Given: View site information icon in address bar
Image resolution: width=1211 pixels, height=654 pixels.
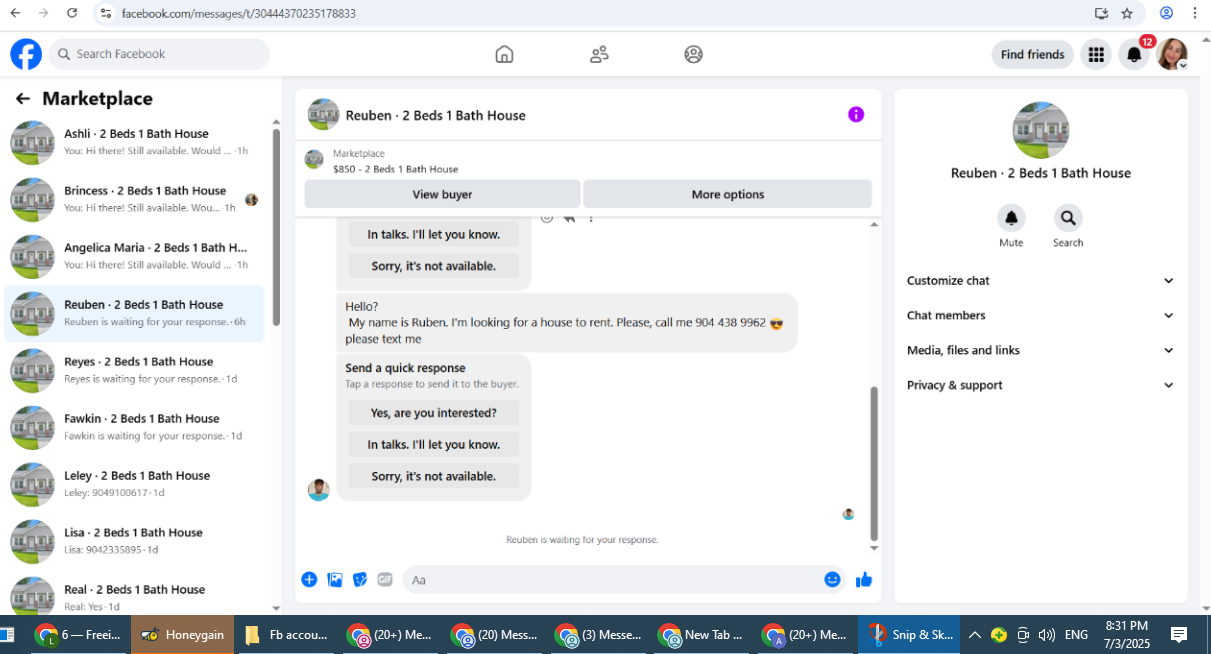Looking at the screenshot, I should coord(105,13).
